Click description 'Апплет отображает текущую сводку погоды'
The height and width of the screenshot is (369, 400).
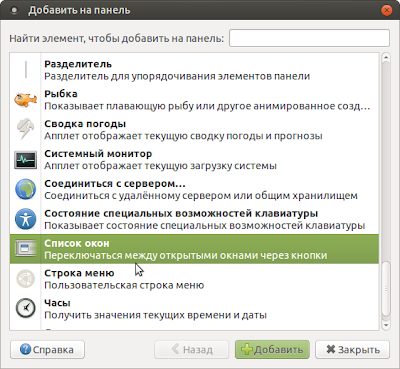point(183,136)
